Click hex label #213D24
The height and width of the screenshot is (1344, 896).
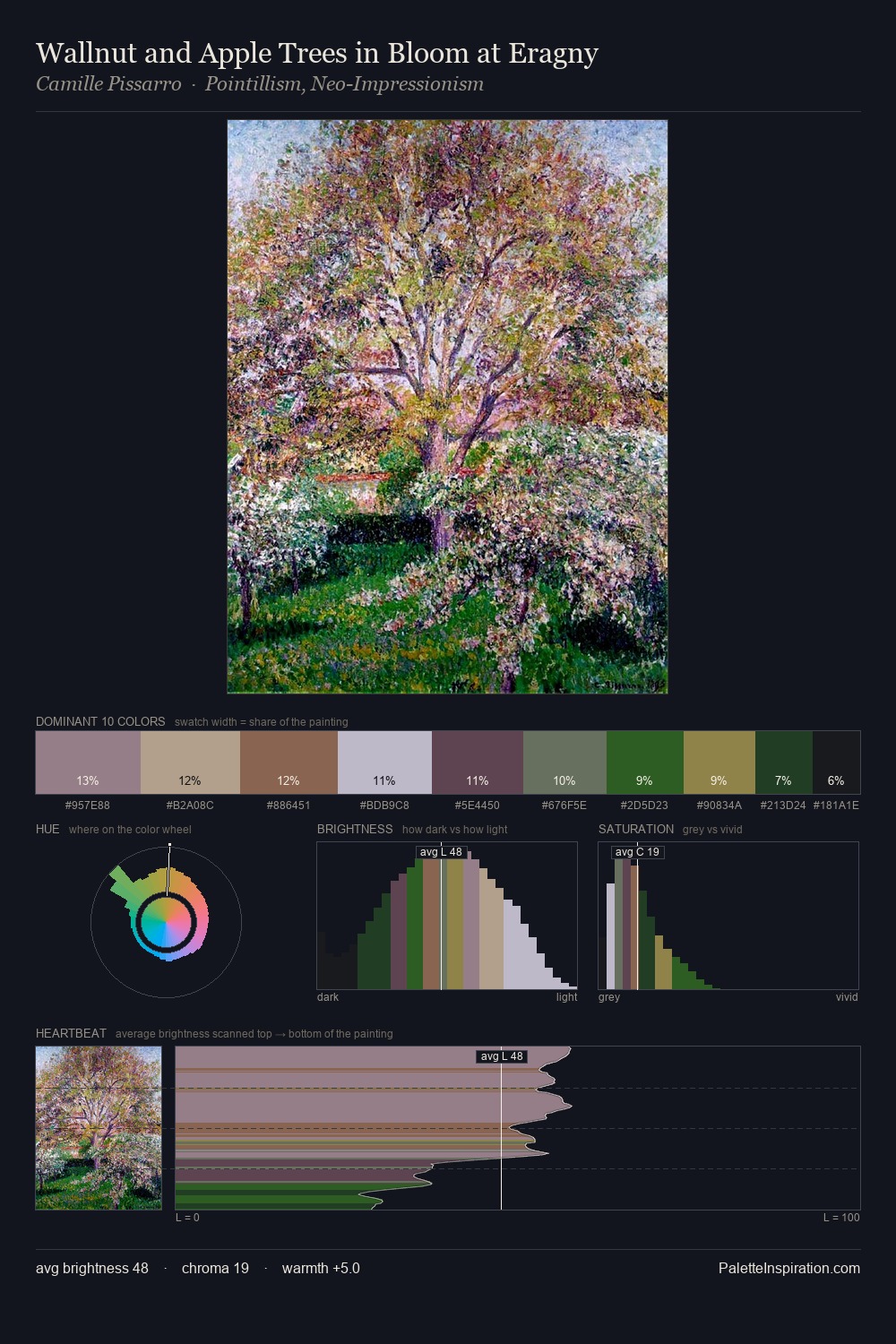click(783, 806)
